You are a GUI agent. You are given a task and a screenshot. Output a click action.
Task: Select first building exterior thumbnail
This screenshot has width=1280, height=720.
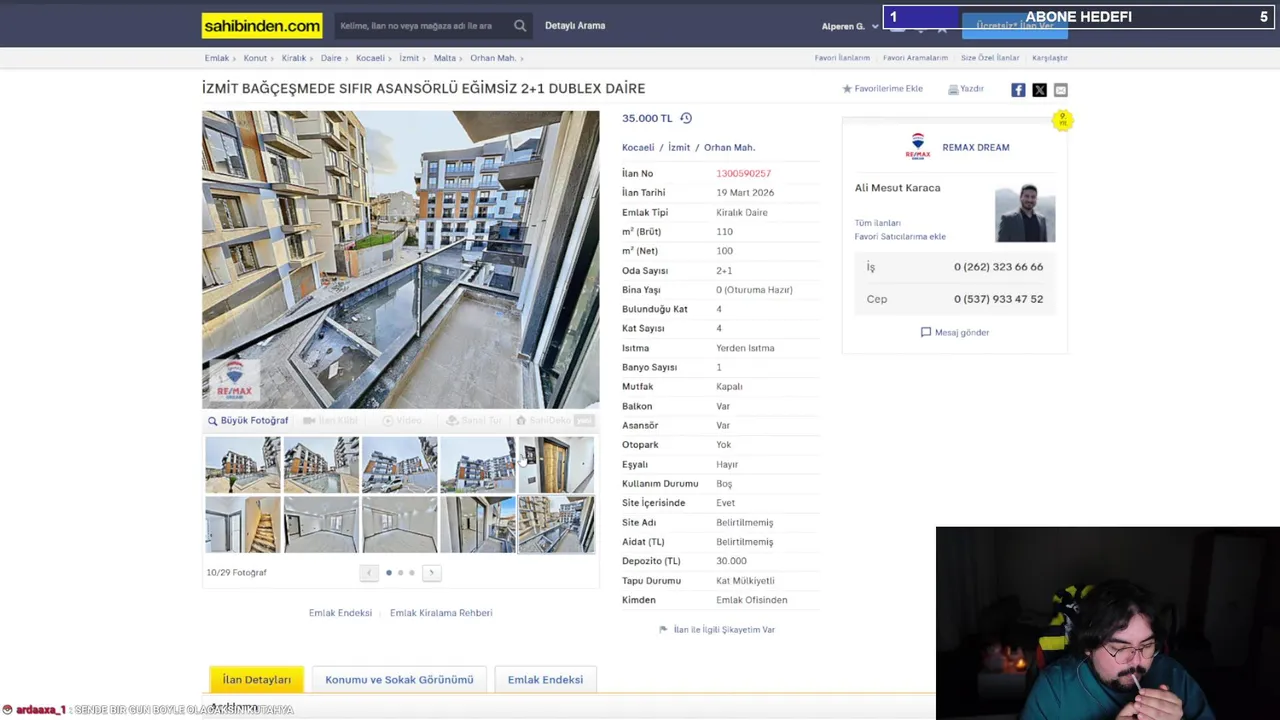point(243,465)
